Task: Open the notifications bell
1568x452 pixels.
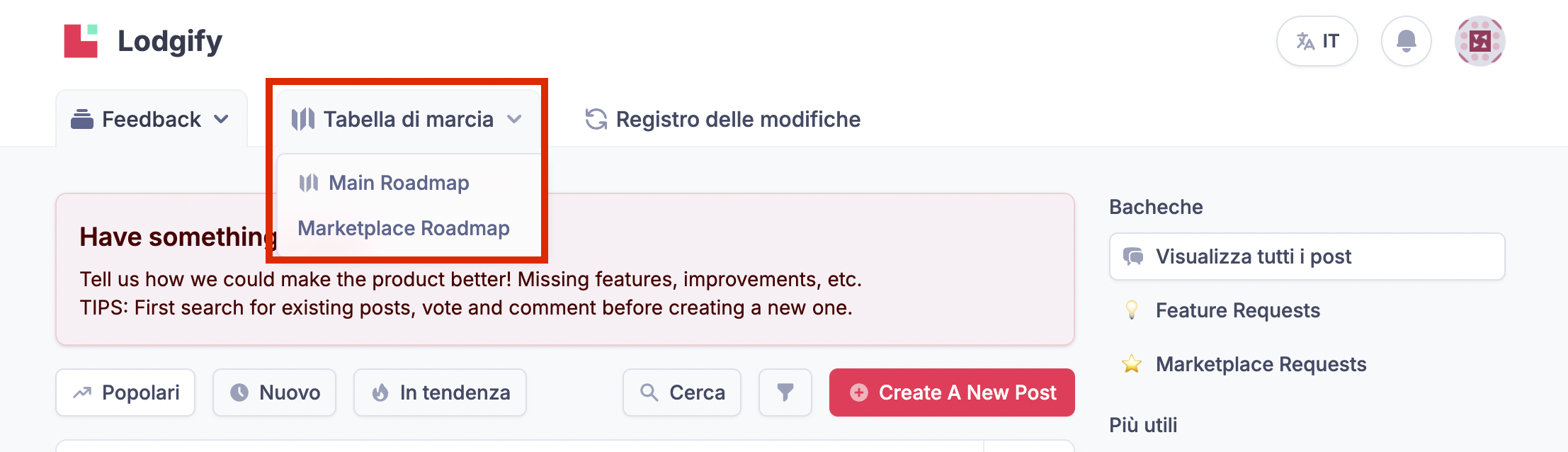Action: coord(1406,41)
